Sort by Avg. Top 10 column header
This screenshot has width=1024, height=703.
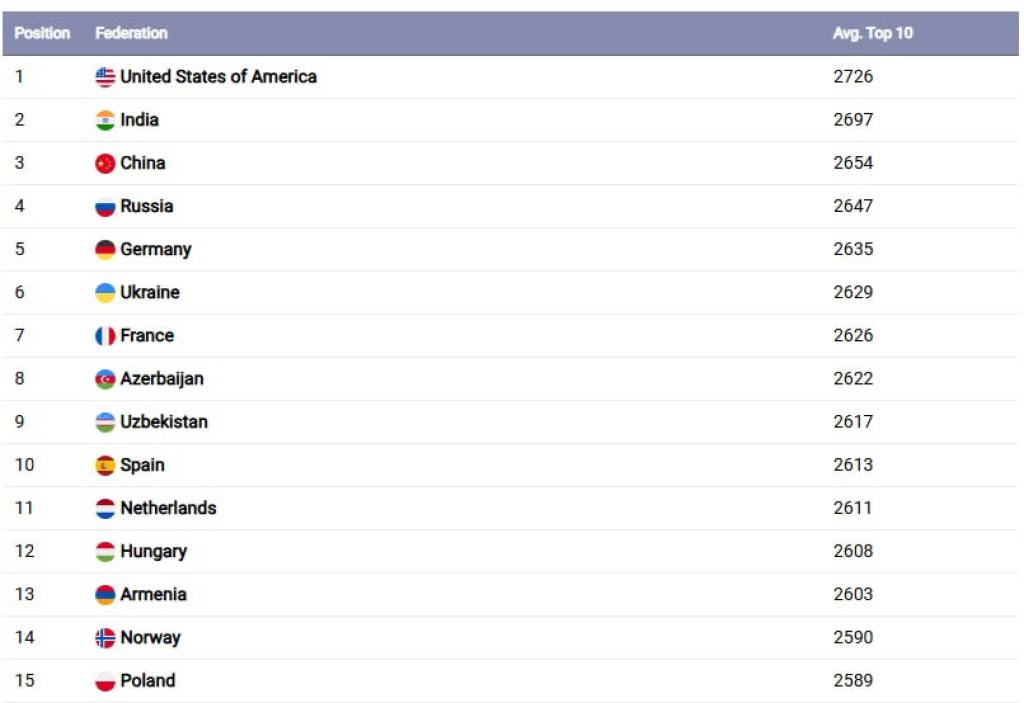[x=872, y=33]
